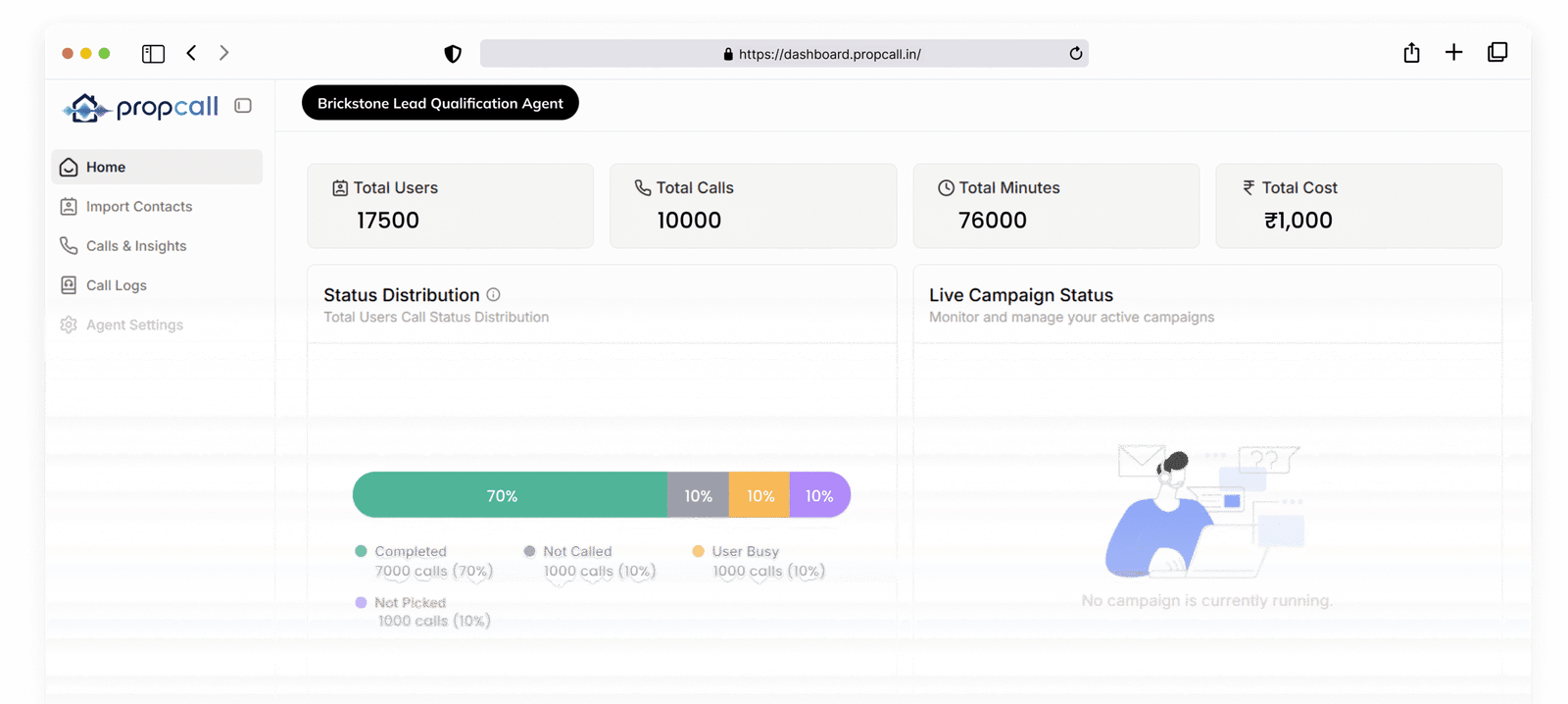The height and width of the screenshot is (704, 1568).
Task: Reload the page with the refresh icon
Action: click(1075, 54)
